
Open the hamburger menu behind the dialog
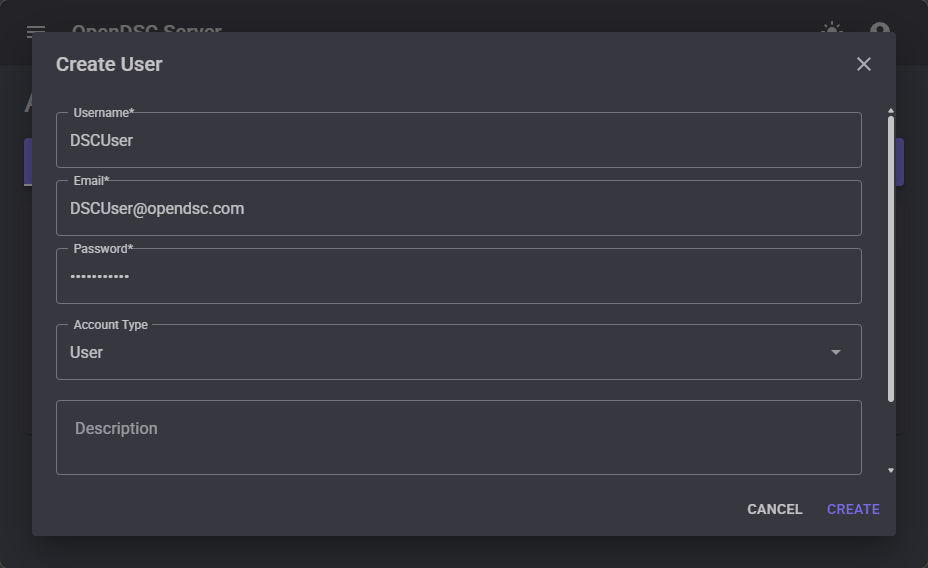point(36,28)
